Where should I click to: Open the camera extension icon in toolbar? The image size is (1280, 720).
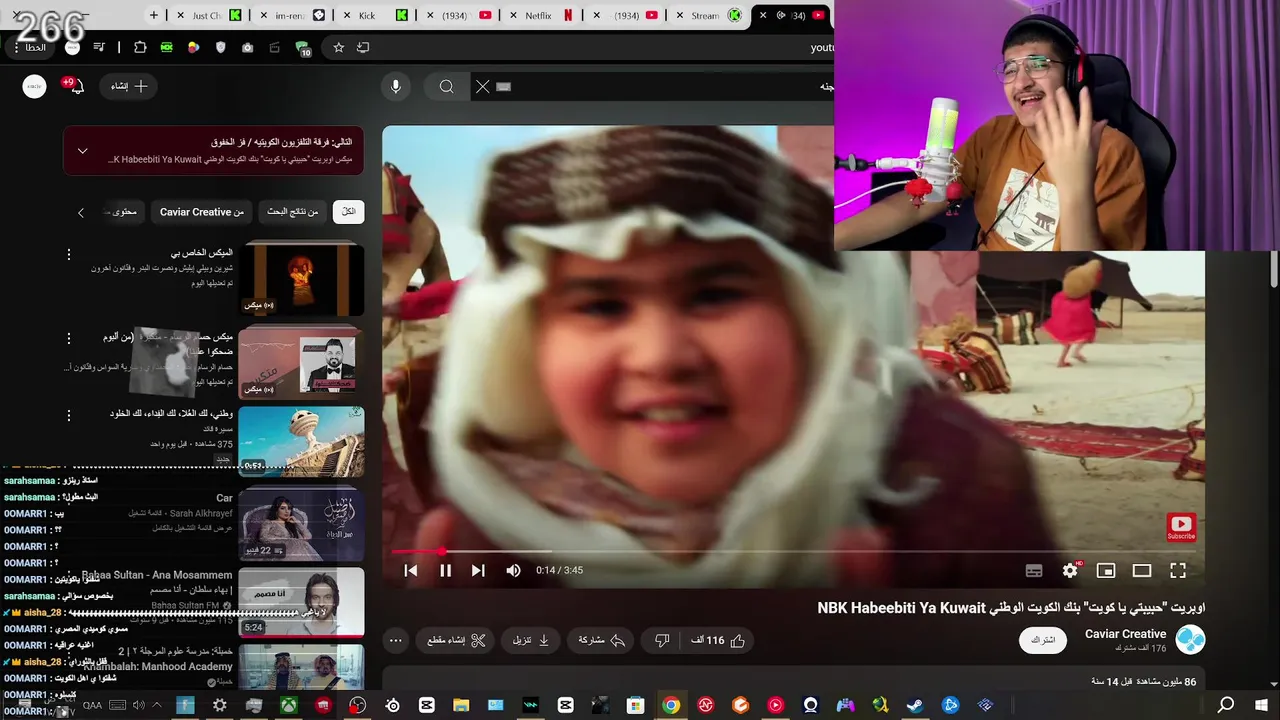247,47
